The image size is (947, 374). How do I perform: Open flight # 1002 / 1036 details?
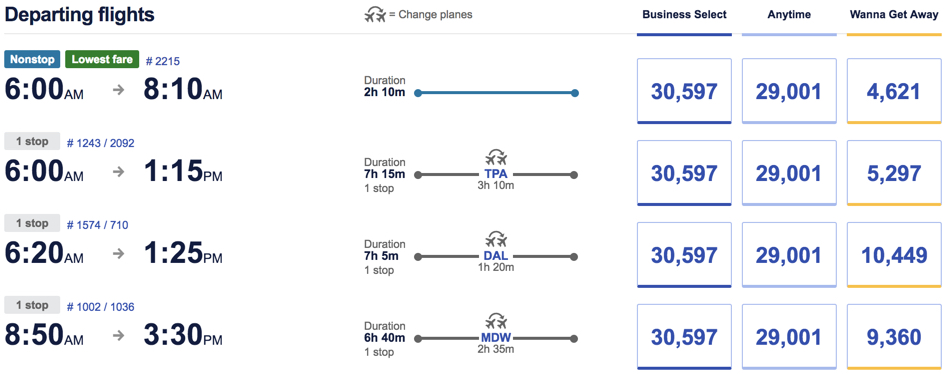[x=100, y=308]
